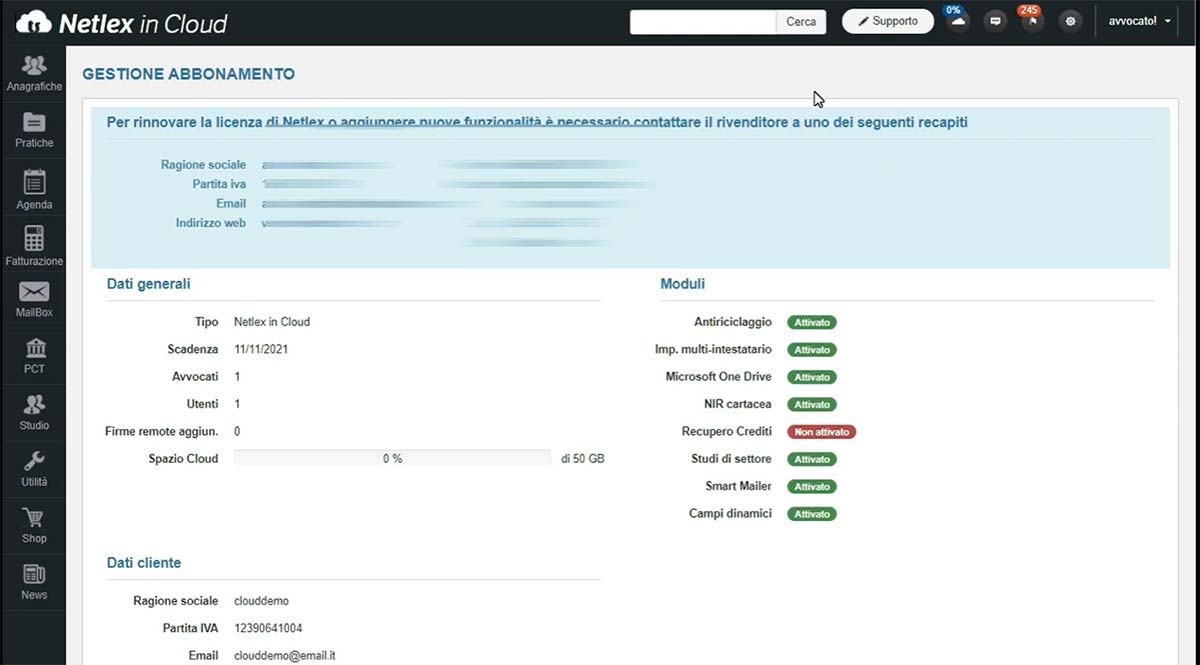Click Campi dinamici Attivato badge
This screenshot has height=665, width=1200.
pyautogui.click(x=812, y=514)
